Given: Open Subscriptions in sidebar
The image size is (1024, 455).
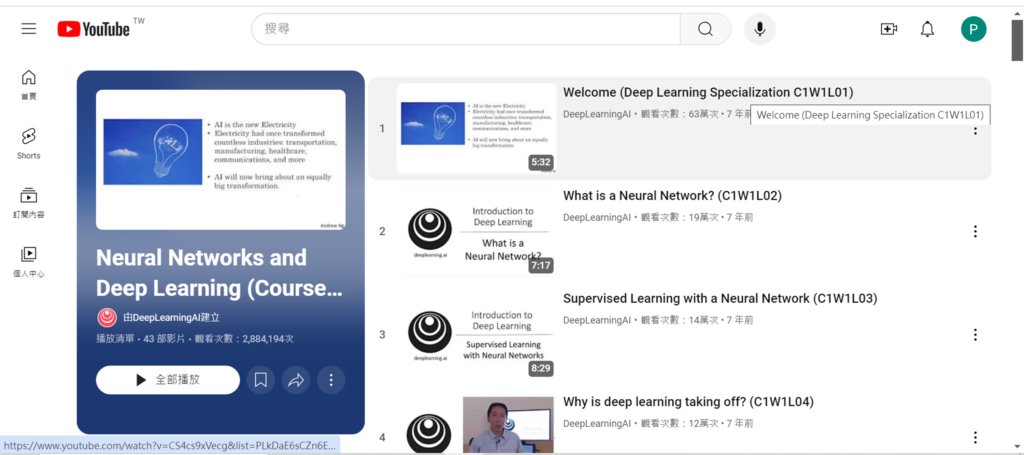Looking at the screenshot, I should click(x=29, y=202).
